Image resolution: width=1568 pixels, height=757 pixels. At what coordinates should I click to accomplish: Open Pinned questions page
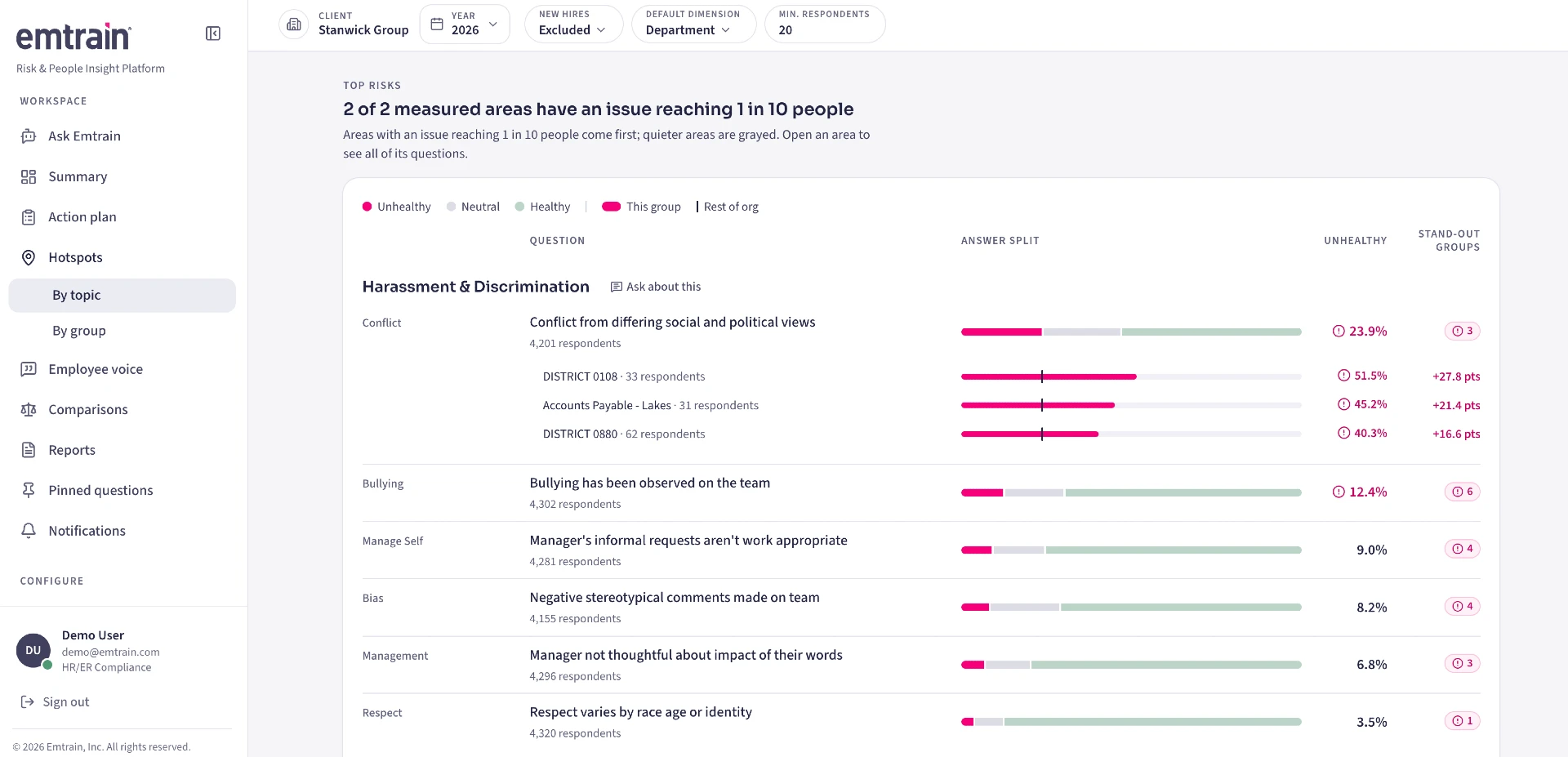[122, 490]
